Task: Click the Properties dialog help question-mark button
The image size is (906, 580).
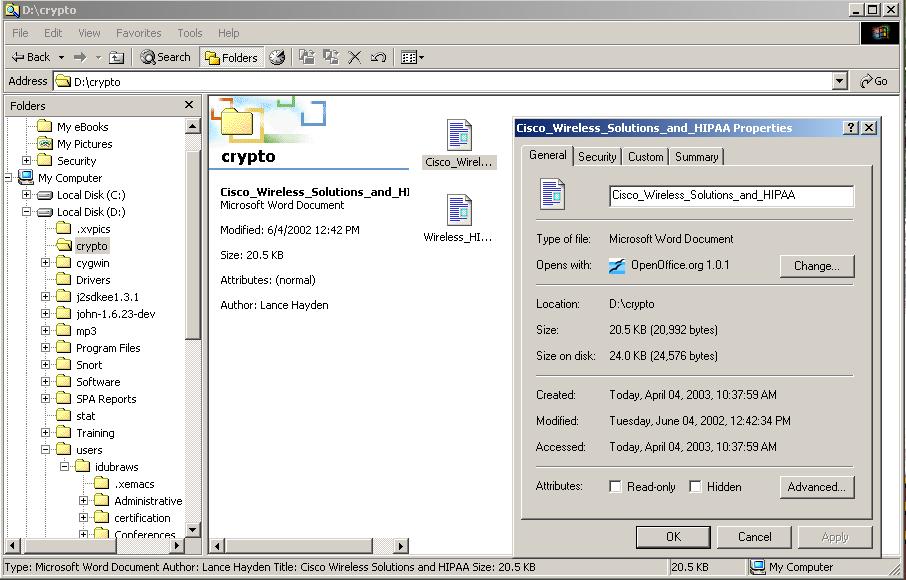Action: point(851,128)
